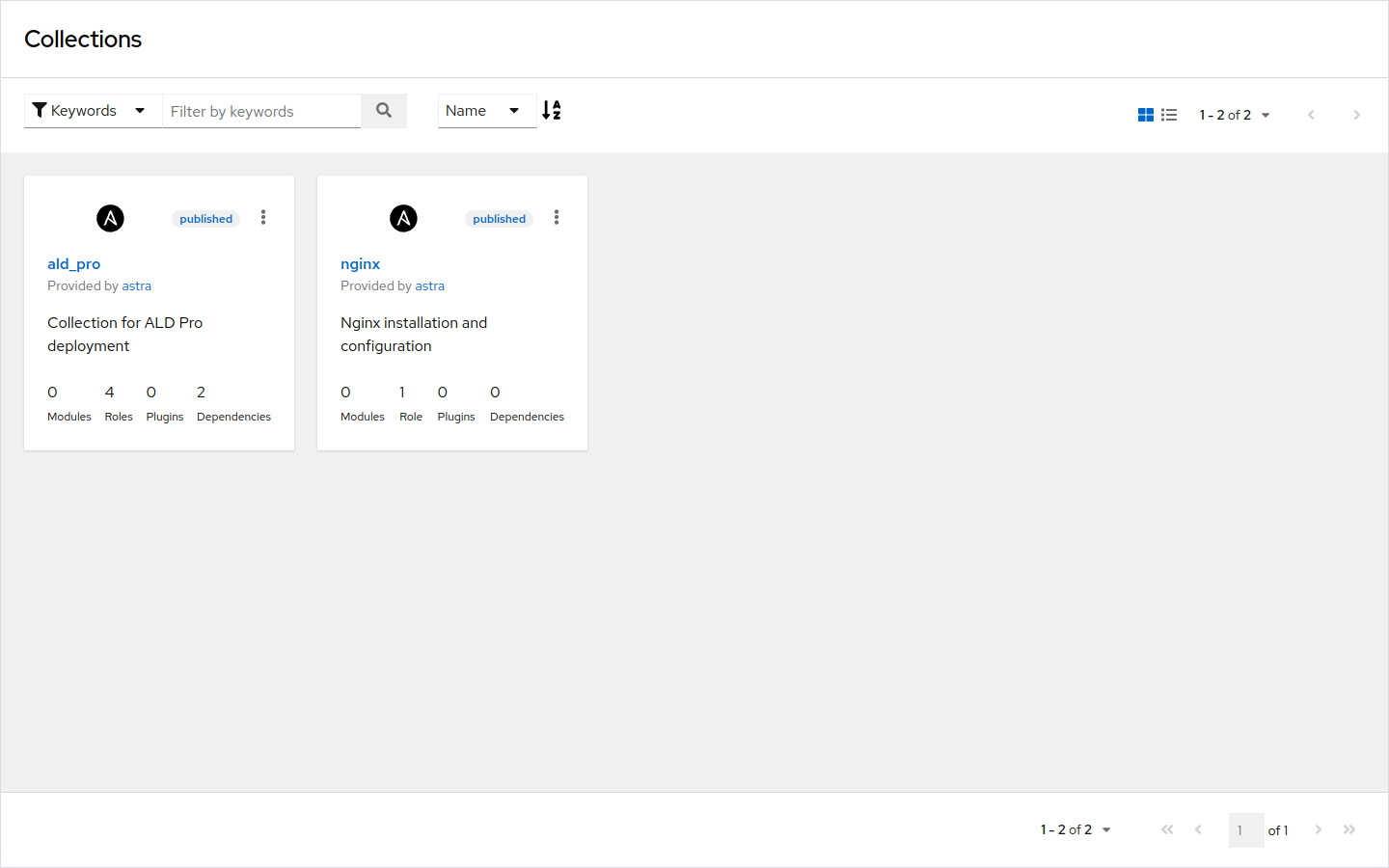The image size is (1389, 868).
Task: Go to last page in bottom pagination
Action: point(1349,829)
